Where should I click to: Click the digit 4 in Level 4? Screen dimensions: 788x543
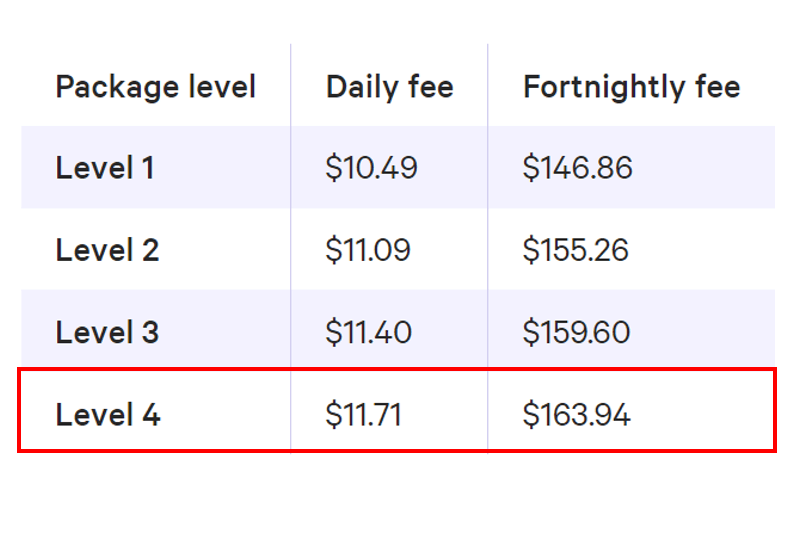point(150,414)
